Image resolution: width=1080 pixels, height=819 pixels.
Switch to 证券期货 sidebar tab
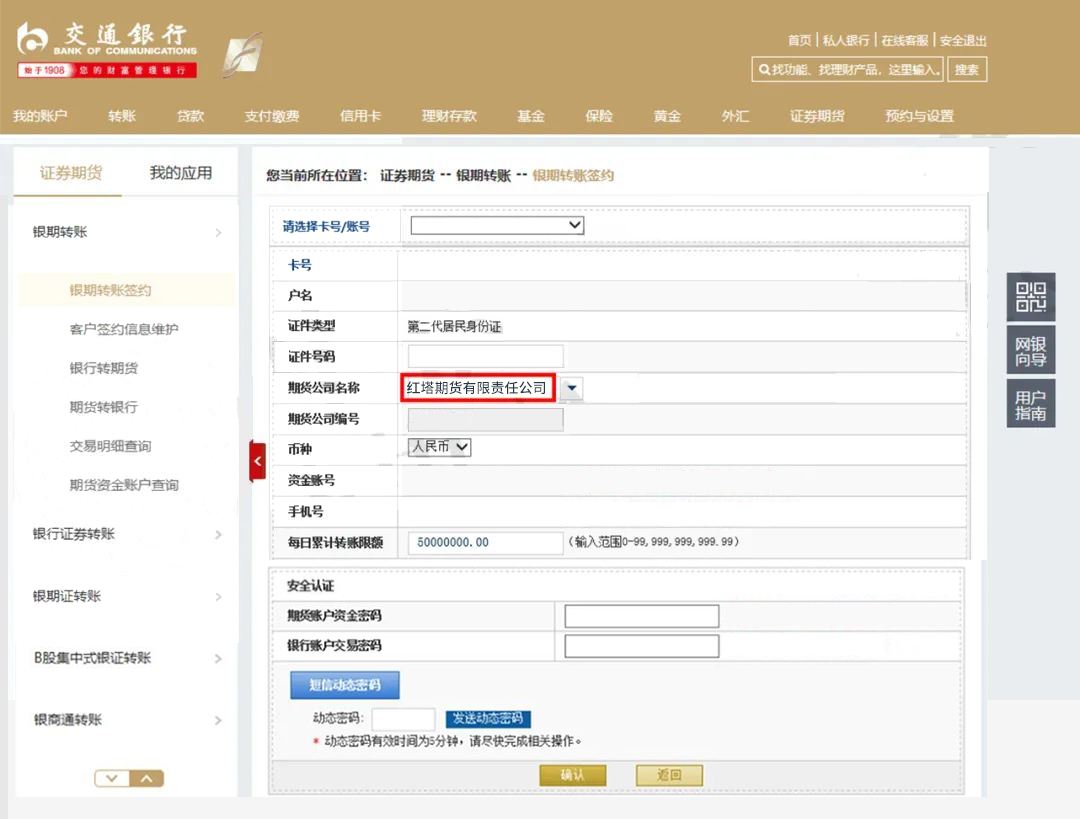[x=71, y=173]
